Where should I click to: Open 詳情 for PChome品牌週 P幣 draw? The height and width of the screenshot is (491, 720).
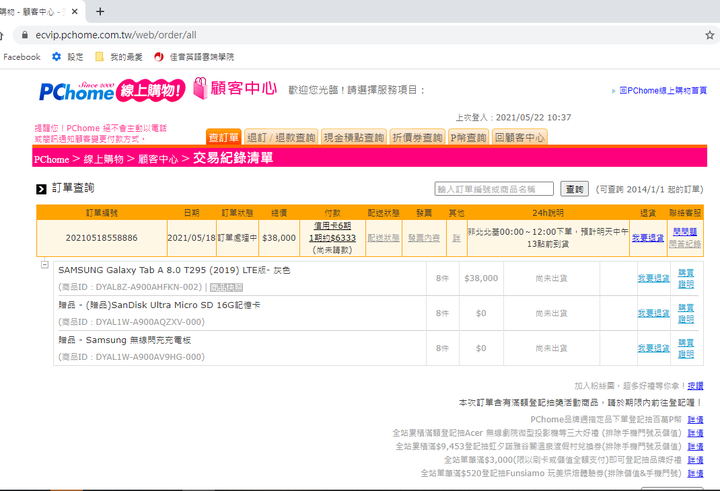(x=695, y=419)
